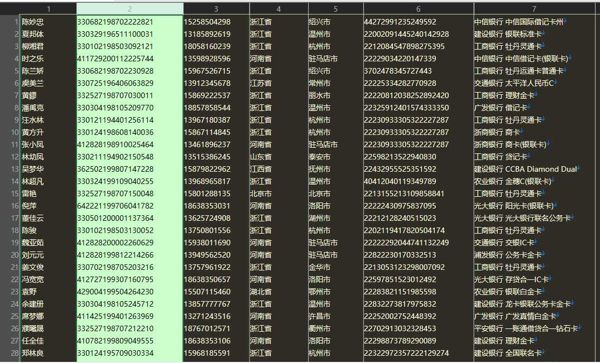600x363 pixels.
Task: Click column header 3
Action: pos(216,9)
